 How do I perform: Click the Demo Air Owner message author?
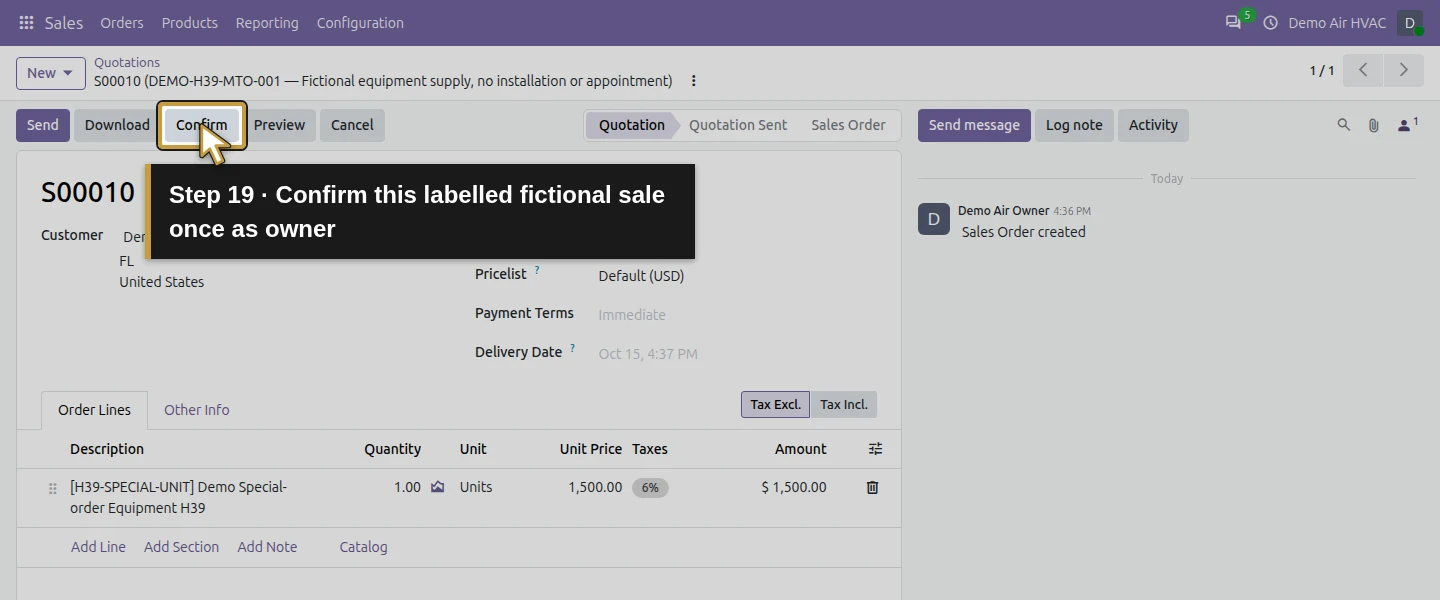click(x=1003, y=211)
